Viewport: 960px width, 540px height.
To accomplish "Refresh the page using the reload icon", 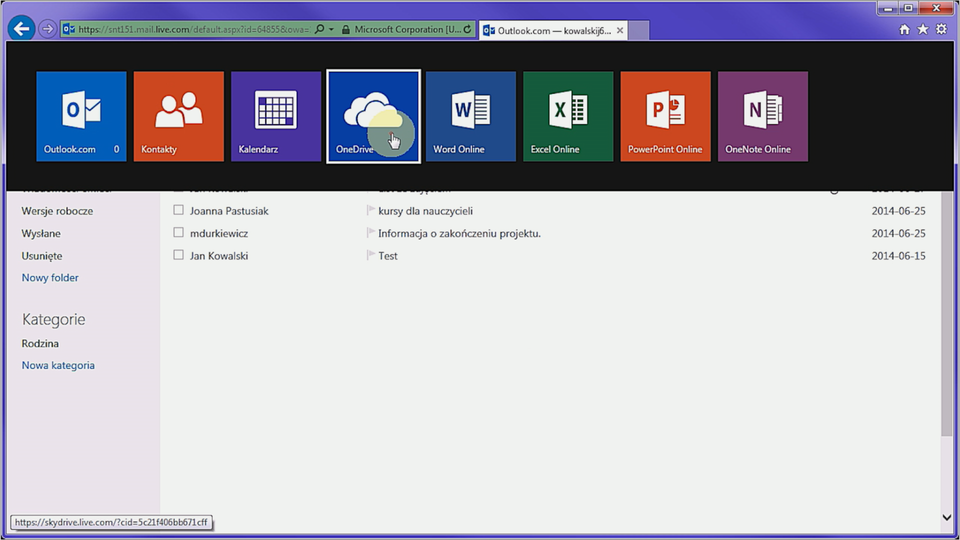I will tap(468, 29).
